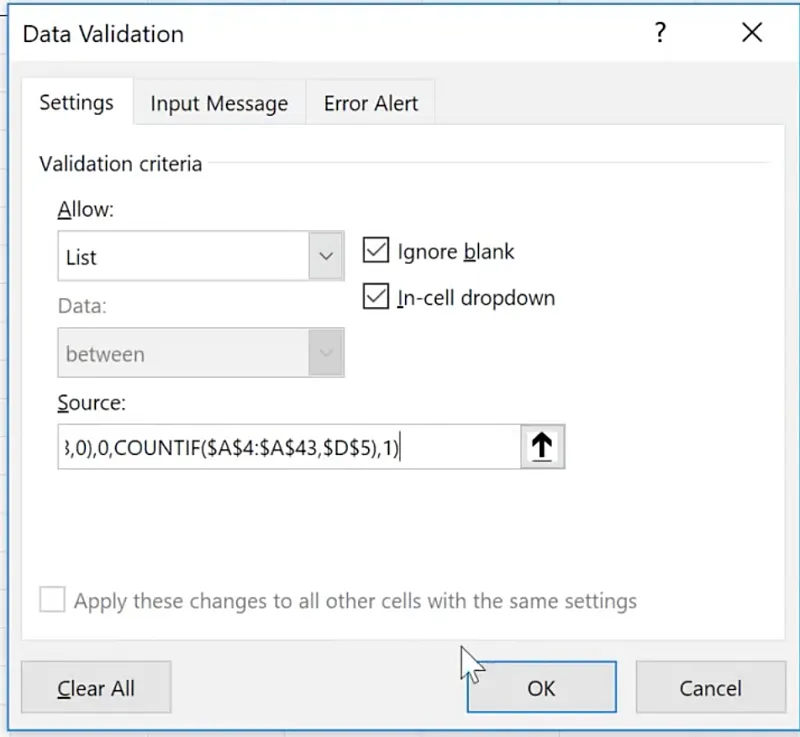Click the Cancel button
Screen dimensions: 800x737
[x=710, y=688]
